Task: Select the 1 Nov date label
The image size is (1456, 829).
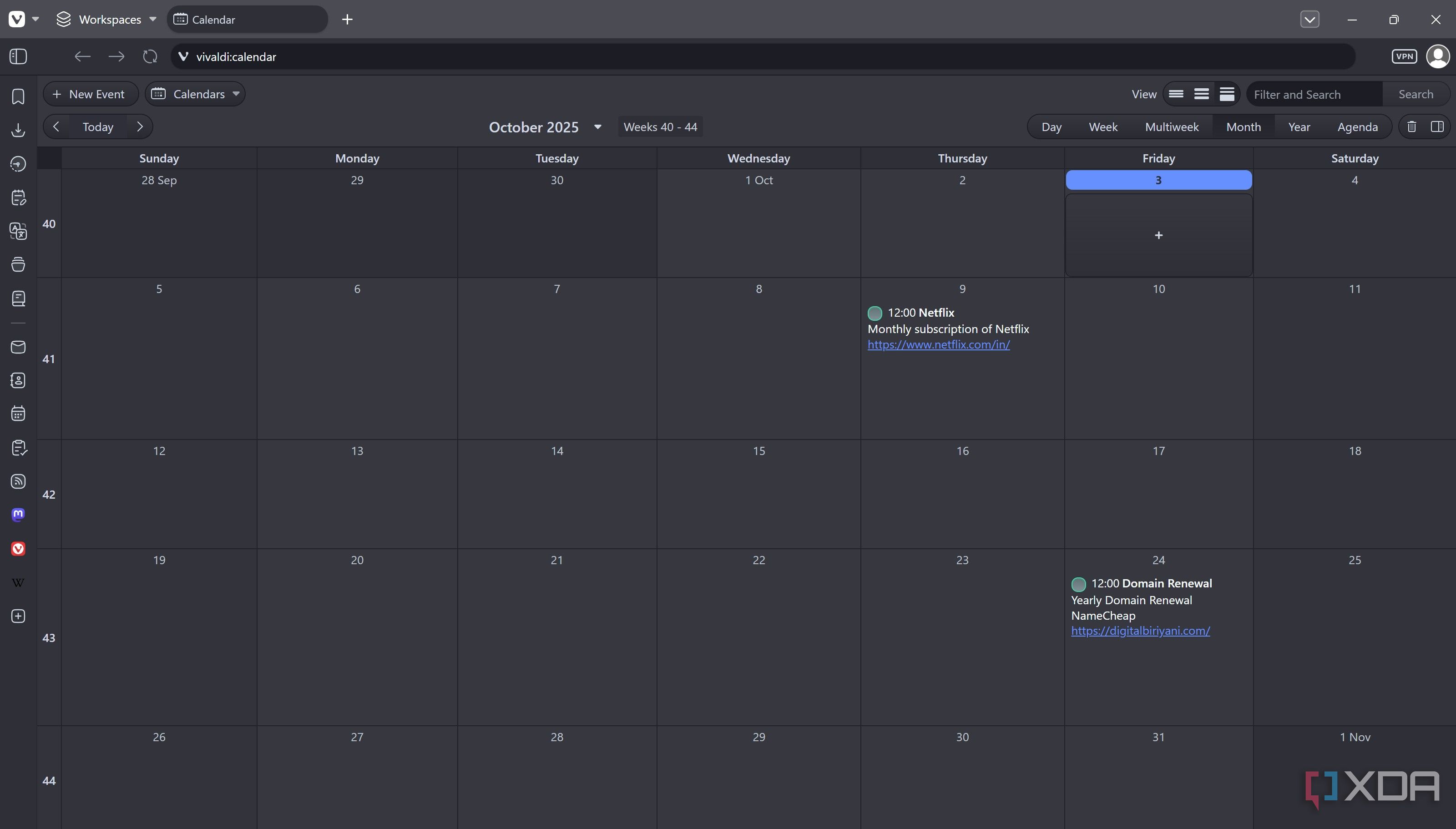Action: tap(1355, 737)
